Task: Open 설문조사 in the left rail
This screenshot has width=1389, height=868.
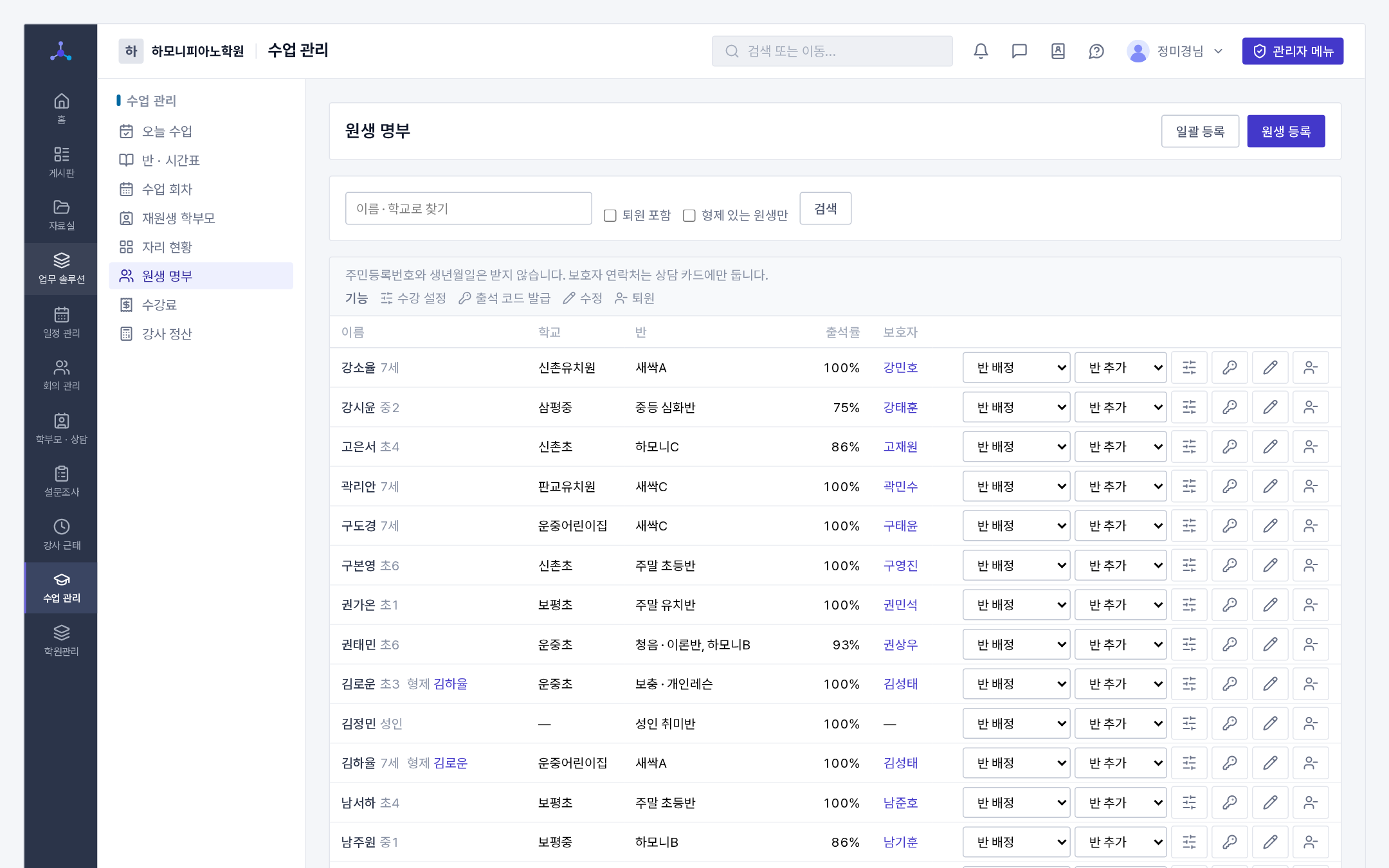Action: click(61, 481)
